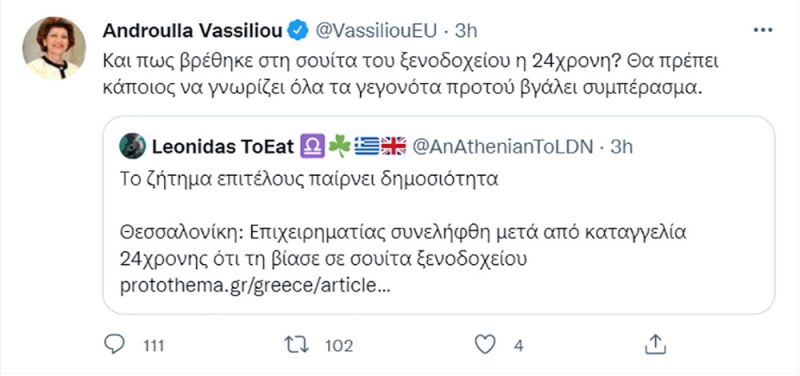800x376 pixels.
Task: Click the Leonidas ToEat avatar
Action: [133, 147]
